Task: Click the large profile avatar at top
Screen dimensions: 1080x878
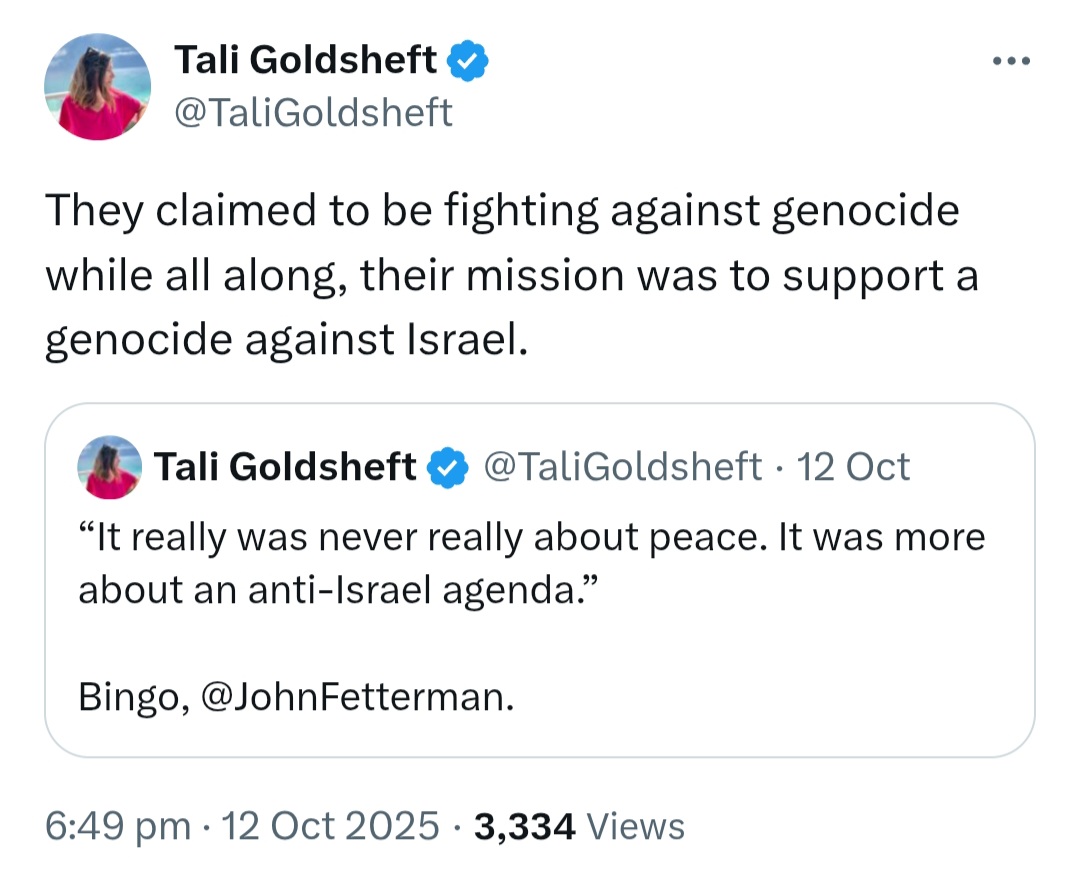Action: coord(97,87)
